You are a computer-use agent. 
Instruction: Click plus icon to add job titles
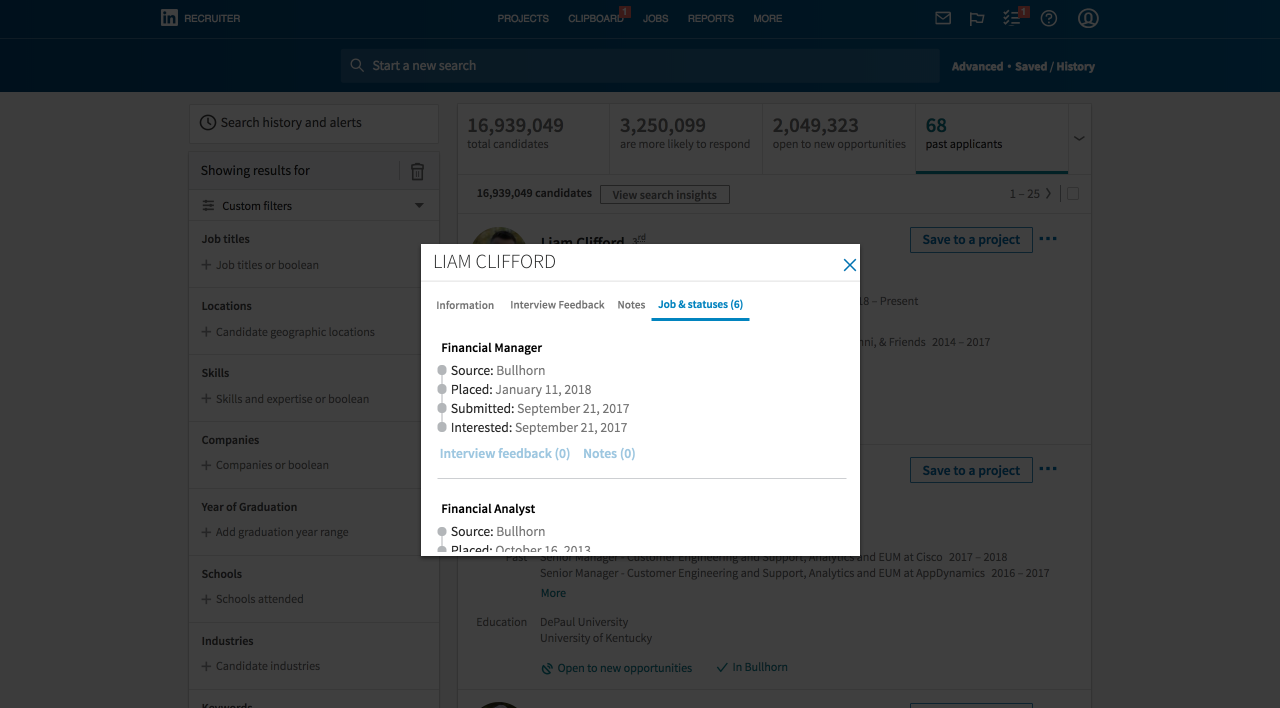pyautogui.click(x=206, y=265)
